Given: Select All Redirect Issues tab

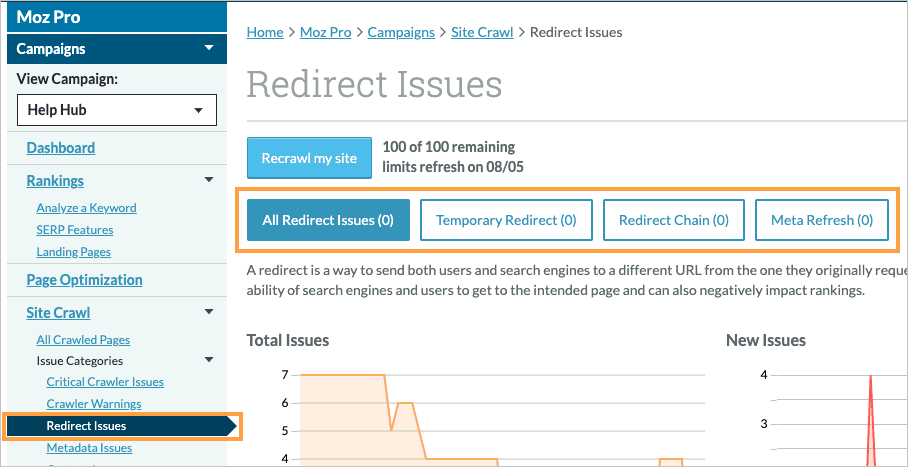Looking at the screenshot, I should (328, 220).
